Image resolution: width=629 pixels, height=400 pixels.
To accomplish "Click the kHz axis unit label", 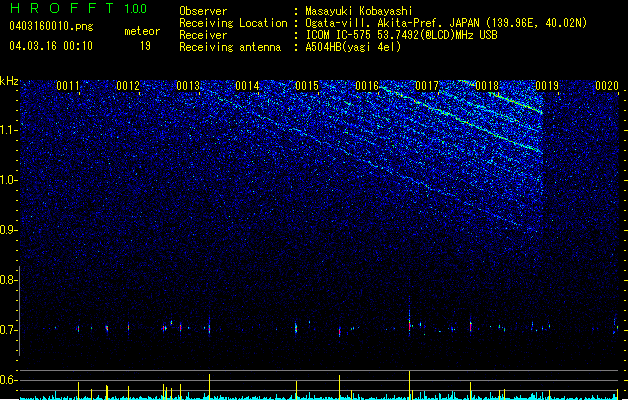I will tap(9, 81).
